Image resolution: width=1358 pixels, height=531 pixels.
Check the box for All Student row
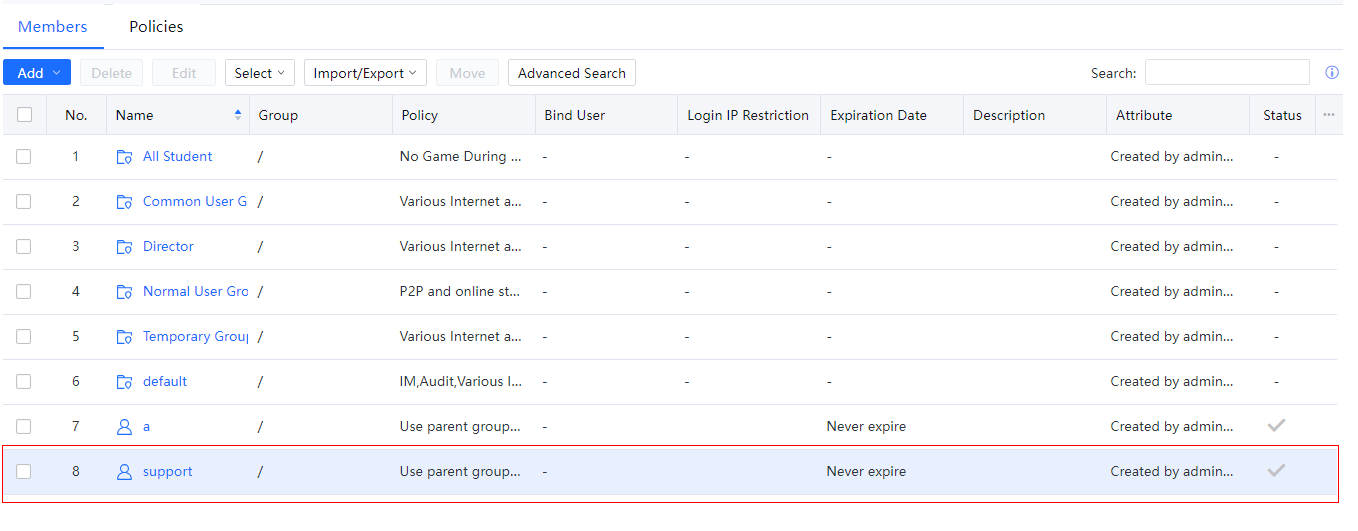tap(24, 157)
